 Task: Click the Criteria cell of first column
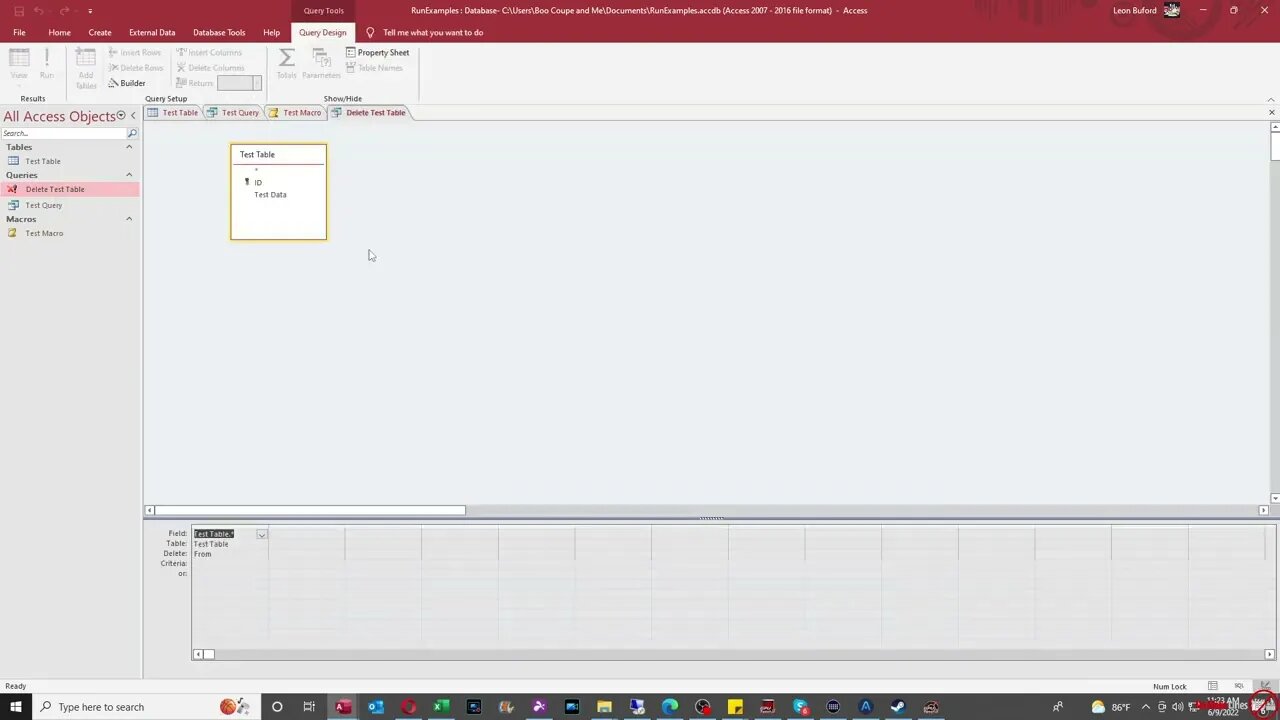click(x=230, y=564)
